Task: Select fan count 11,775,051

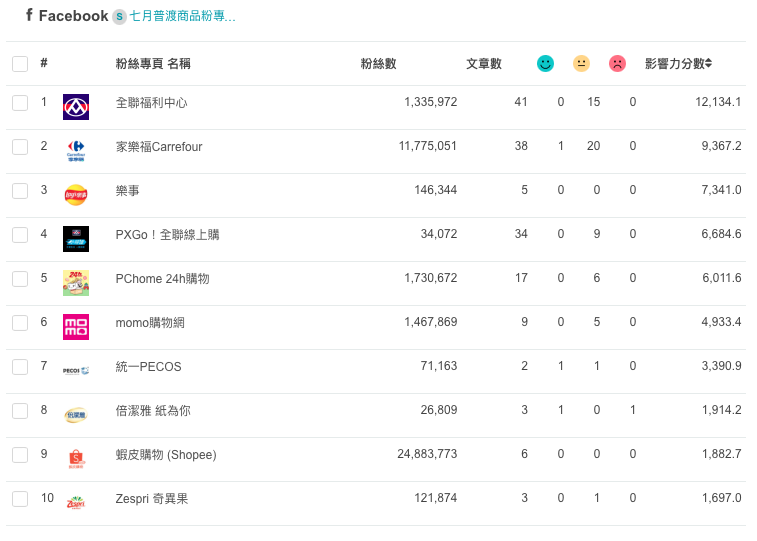Action: pos(428,146)
